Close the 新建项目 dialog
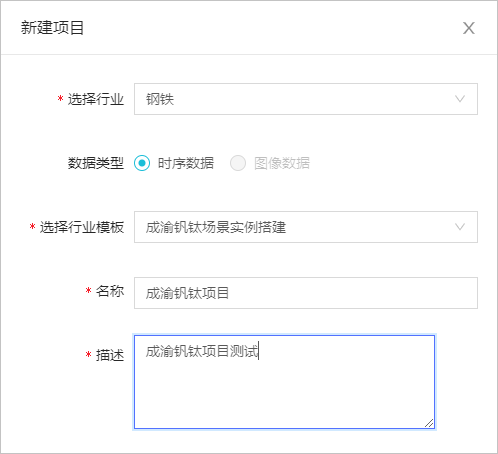 [469, 28]
